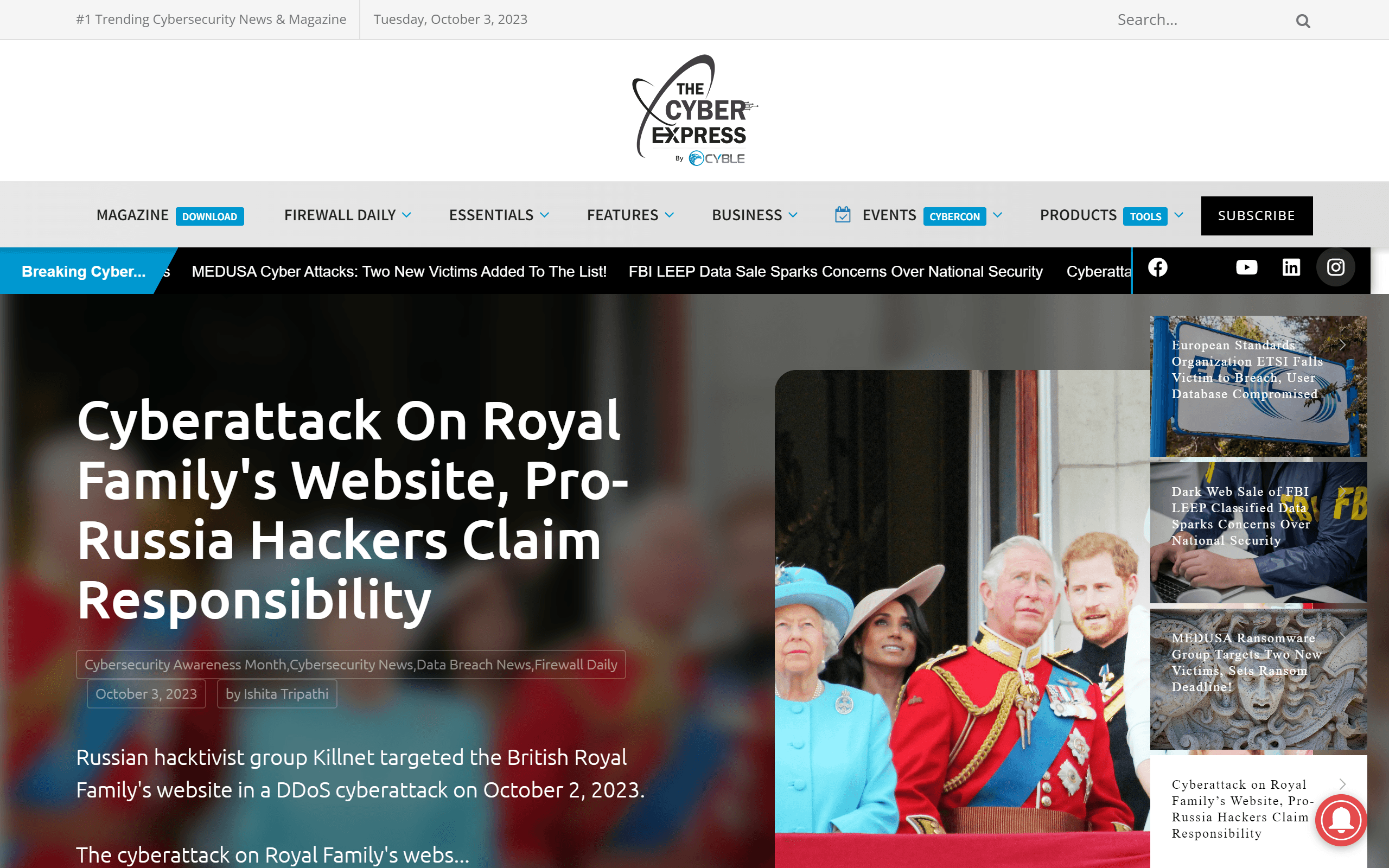Open the Instagram social icon
The height and width of the screenshot is (868, 1389).
pos(1335,267)
